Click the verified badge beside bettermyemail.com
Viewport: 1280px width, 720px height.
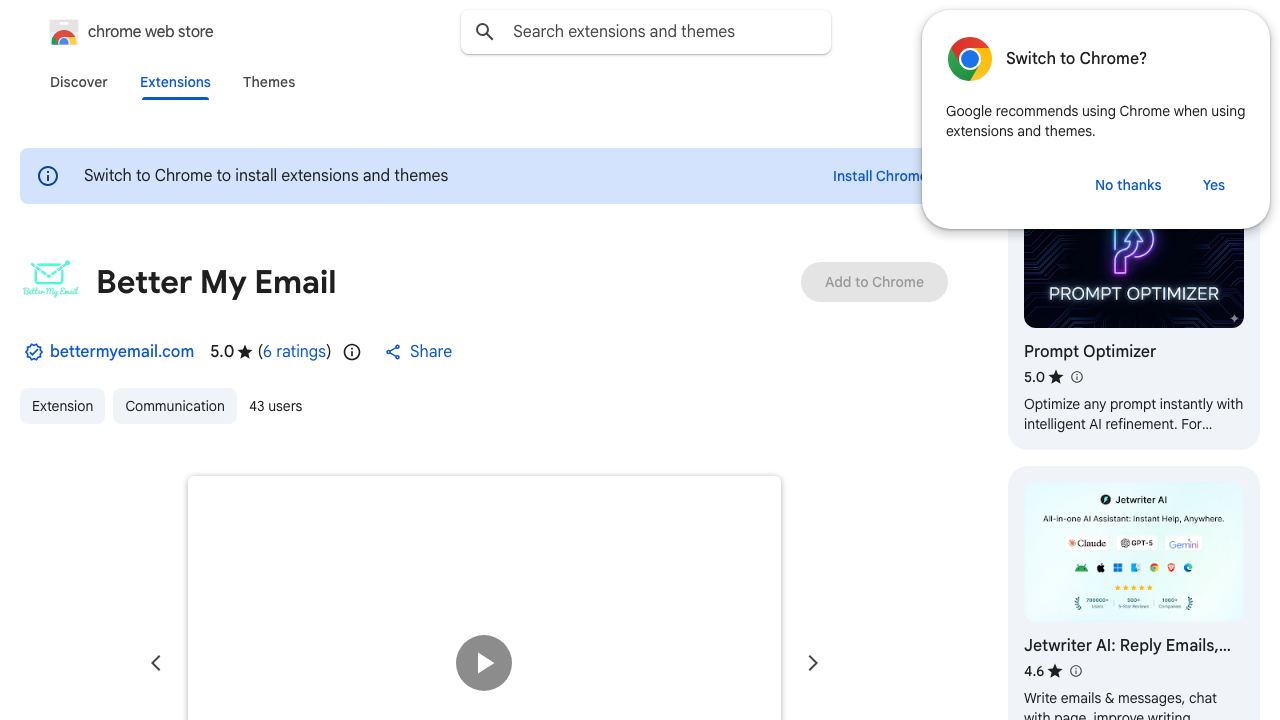(x=34, y=352)
